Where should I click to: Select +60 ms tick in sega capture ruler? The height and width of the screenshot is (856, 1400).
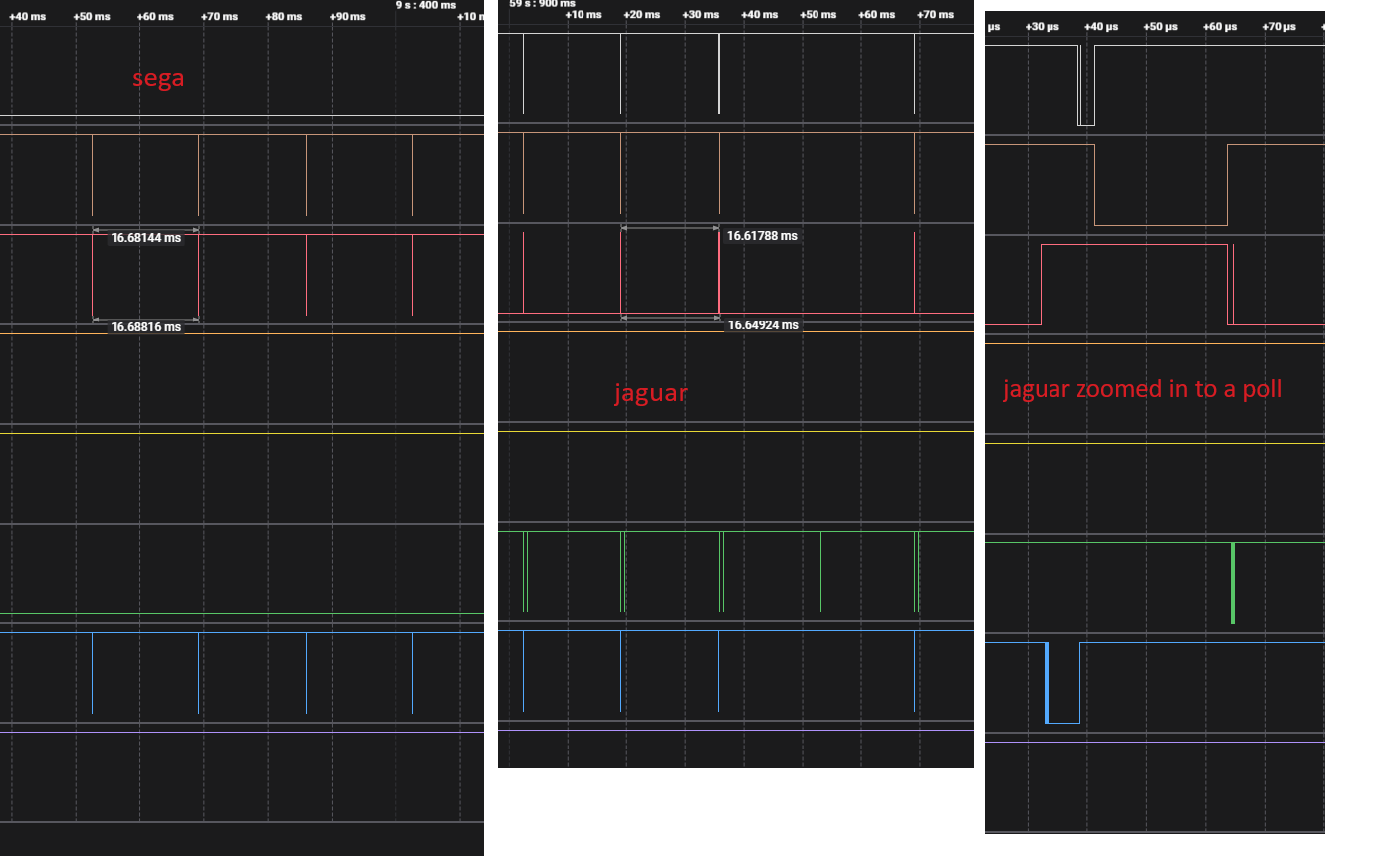[155, 17]
